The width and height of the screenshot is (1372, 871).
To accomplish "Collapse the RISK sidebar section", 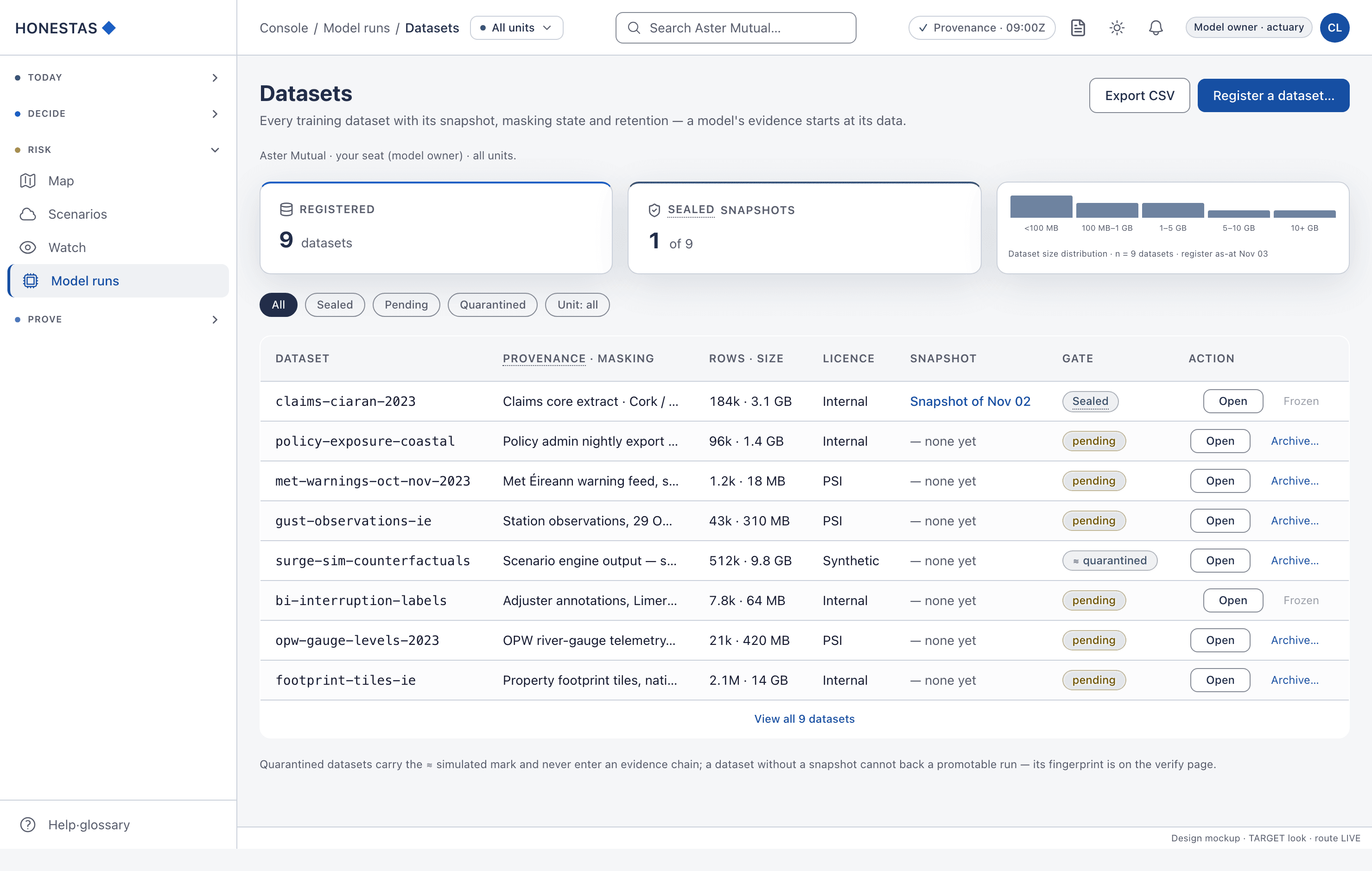I will click(117, 150).
